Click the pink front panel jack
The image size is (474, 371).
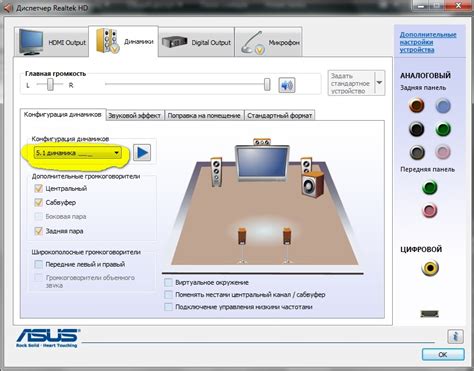[430, 210]
